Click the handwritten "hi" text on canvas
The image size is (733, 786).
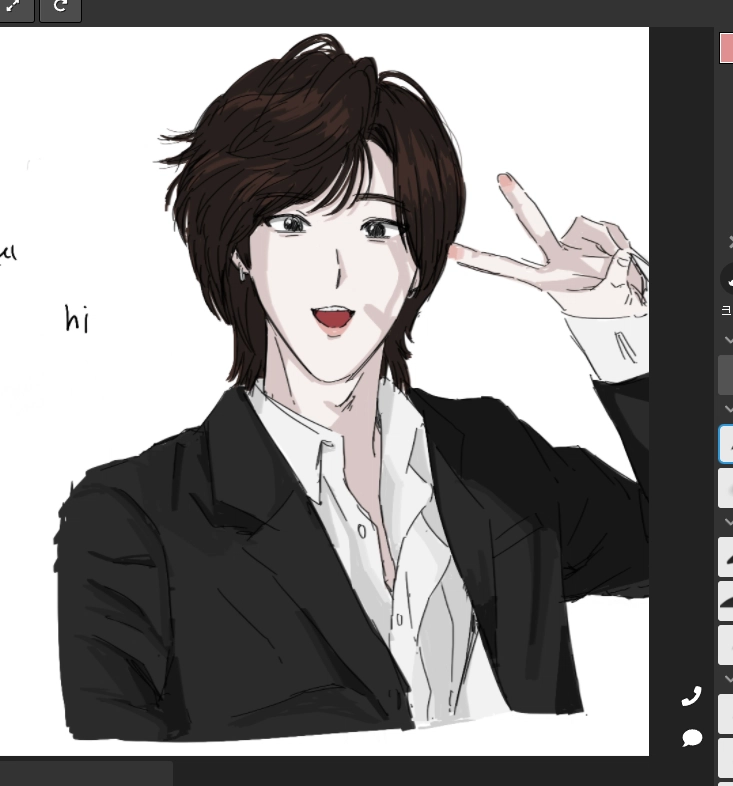[x=77, y=319]
